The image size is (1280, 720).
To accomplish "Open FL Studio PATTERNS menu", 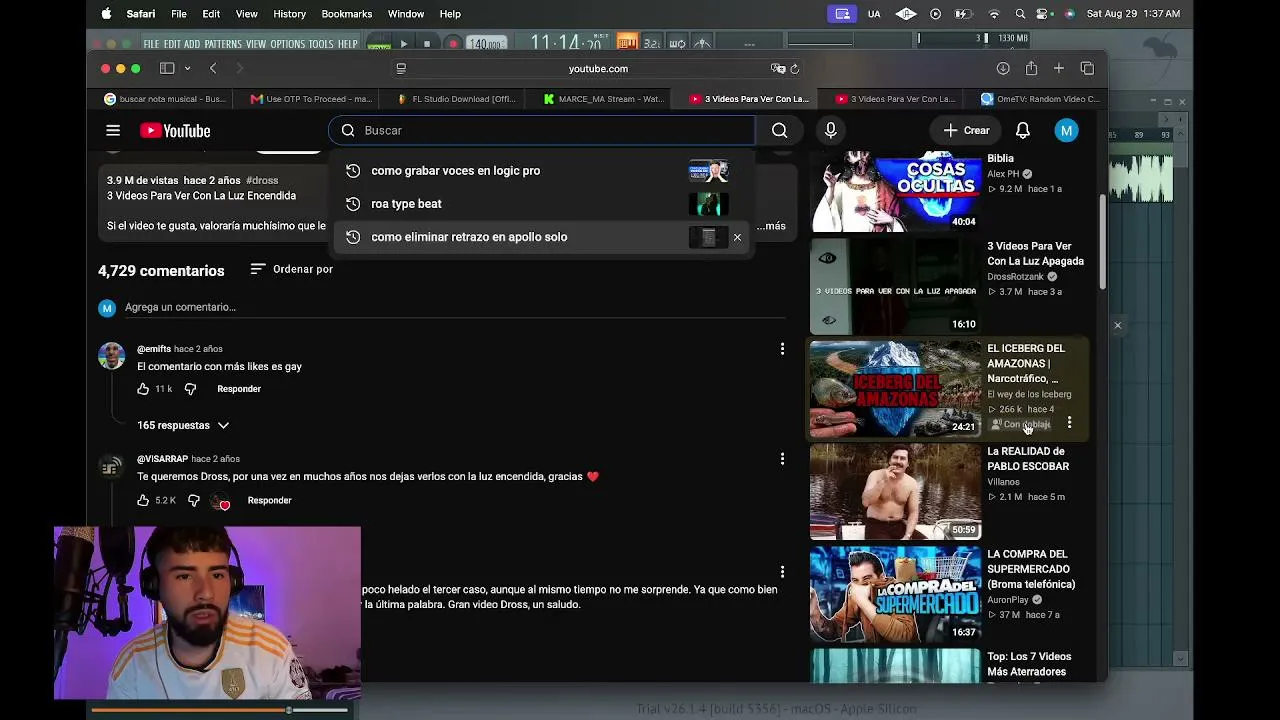I will [x=223, y=44].
